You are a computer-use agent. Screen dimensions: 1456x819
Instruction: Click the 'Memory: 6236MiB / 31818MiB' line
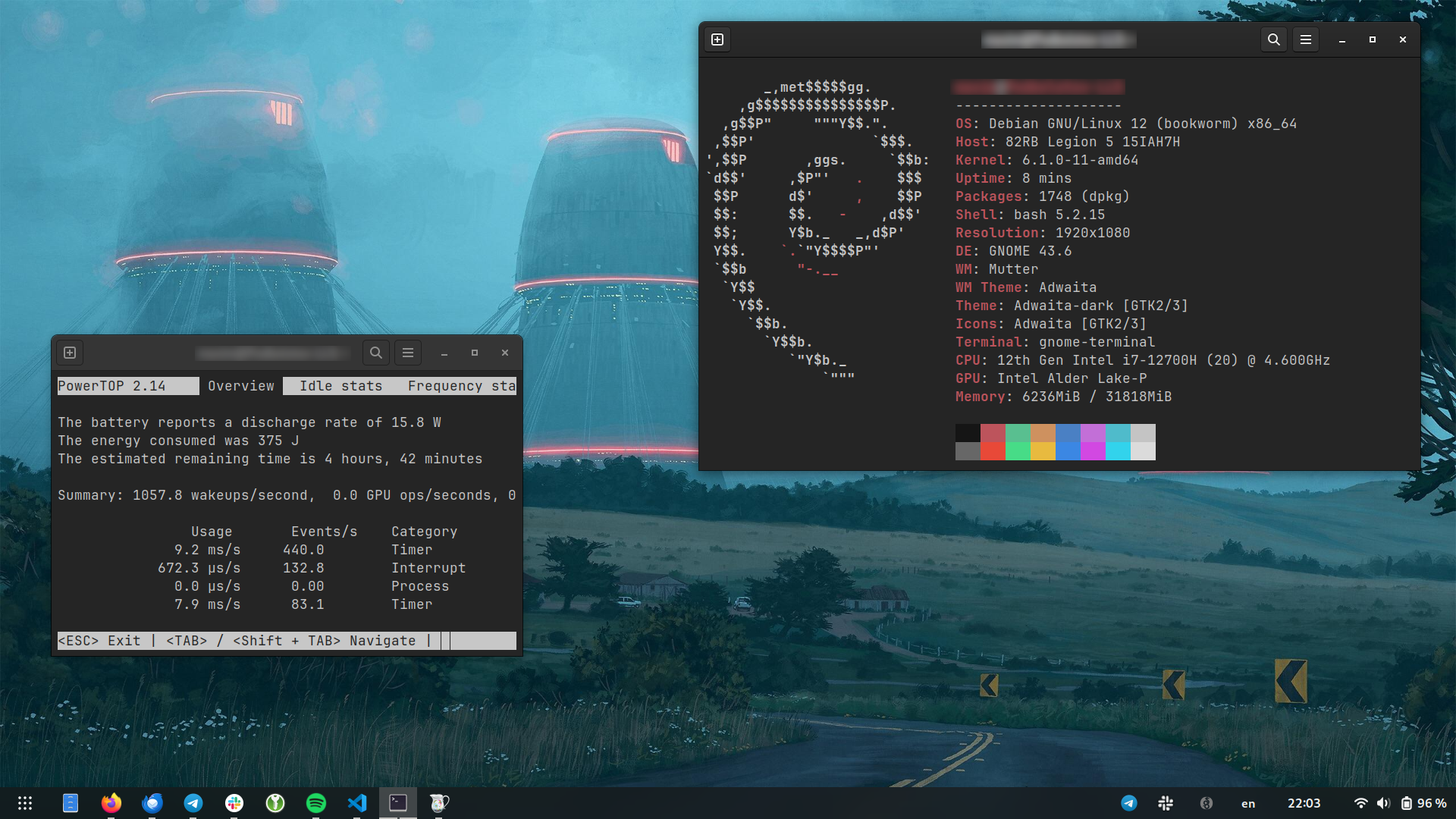coord(1063,397)
